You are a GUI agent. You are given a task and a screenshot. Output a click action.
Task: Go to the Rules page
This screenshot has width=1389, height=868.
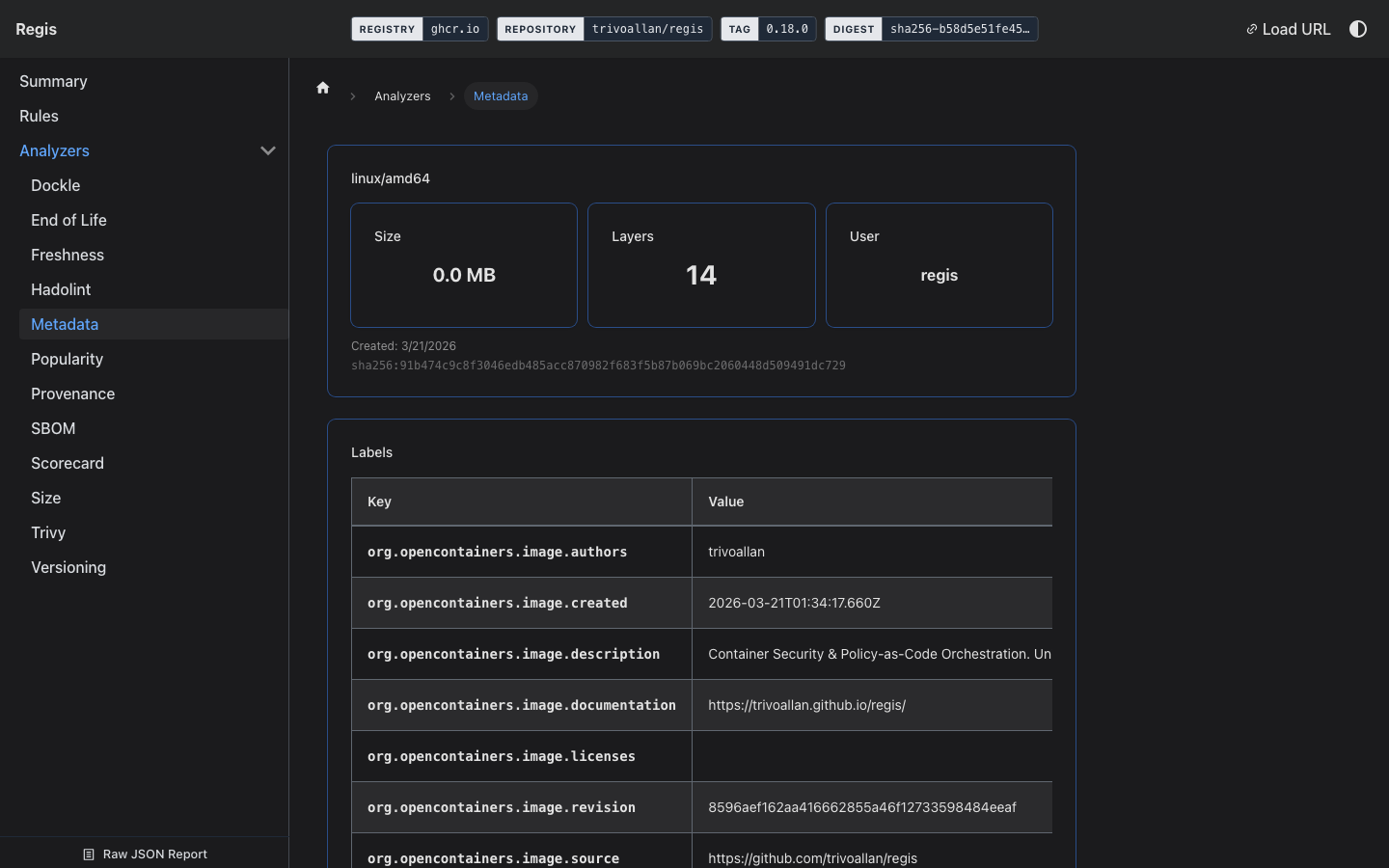39,116
